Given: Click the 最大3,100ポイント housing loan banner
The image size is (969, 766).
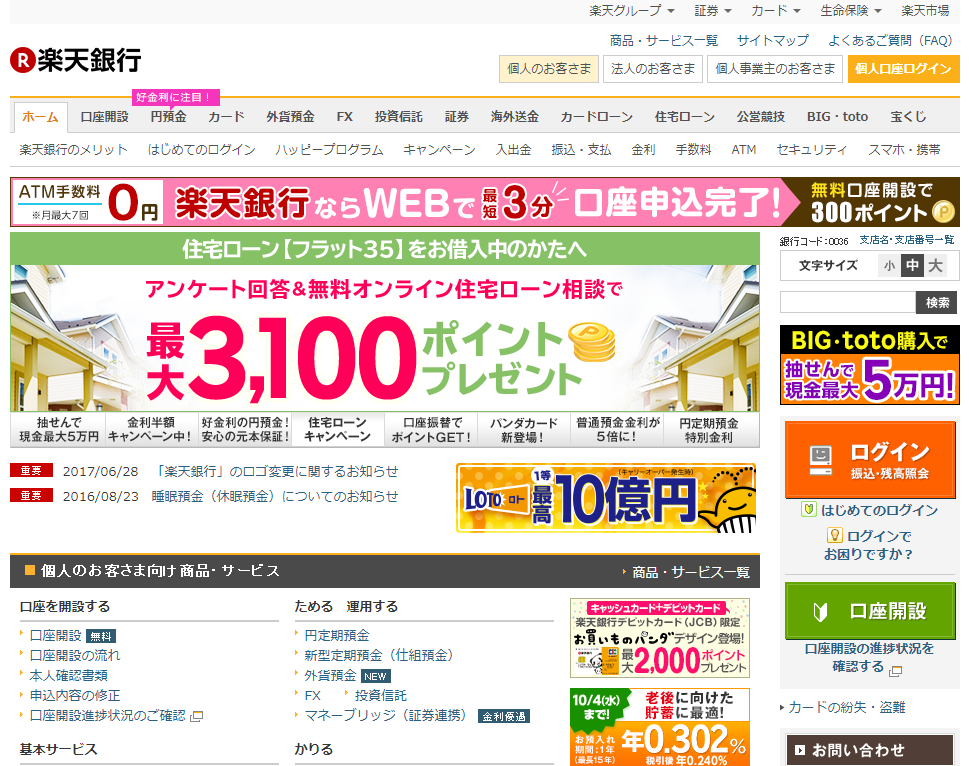Looking at the screenshot, I should click(384, 322).
